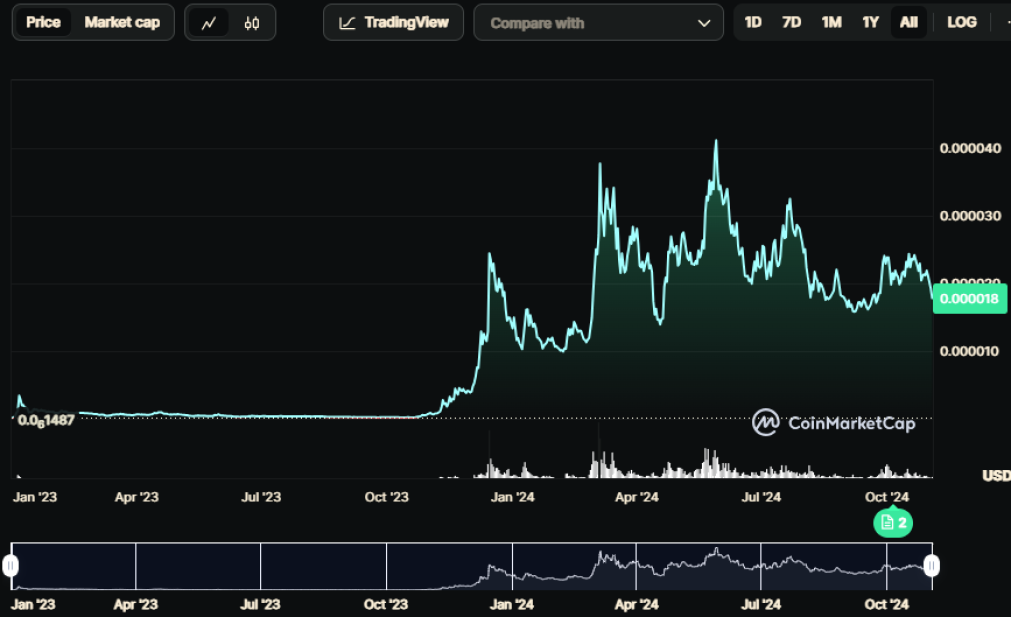
Task: Select the Market cap toggle
Action: tap(122, 23)
